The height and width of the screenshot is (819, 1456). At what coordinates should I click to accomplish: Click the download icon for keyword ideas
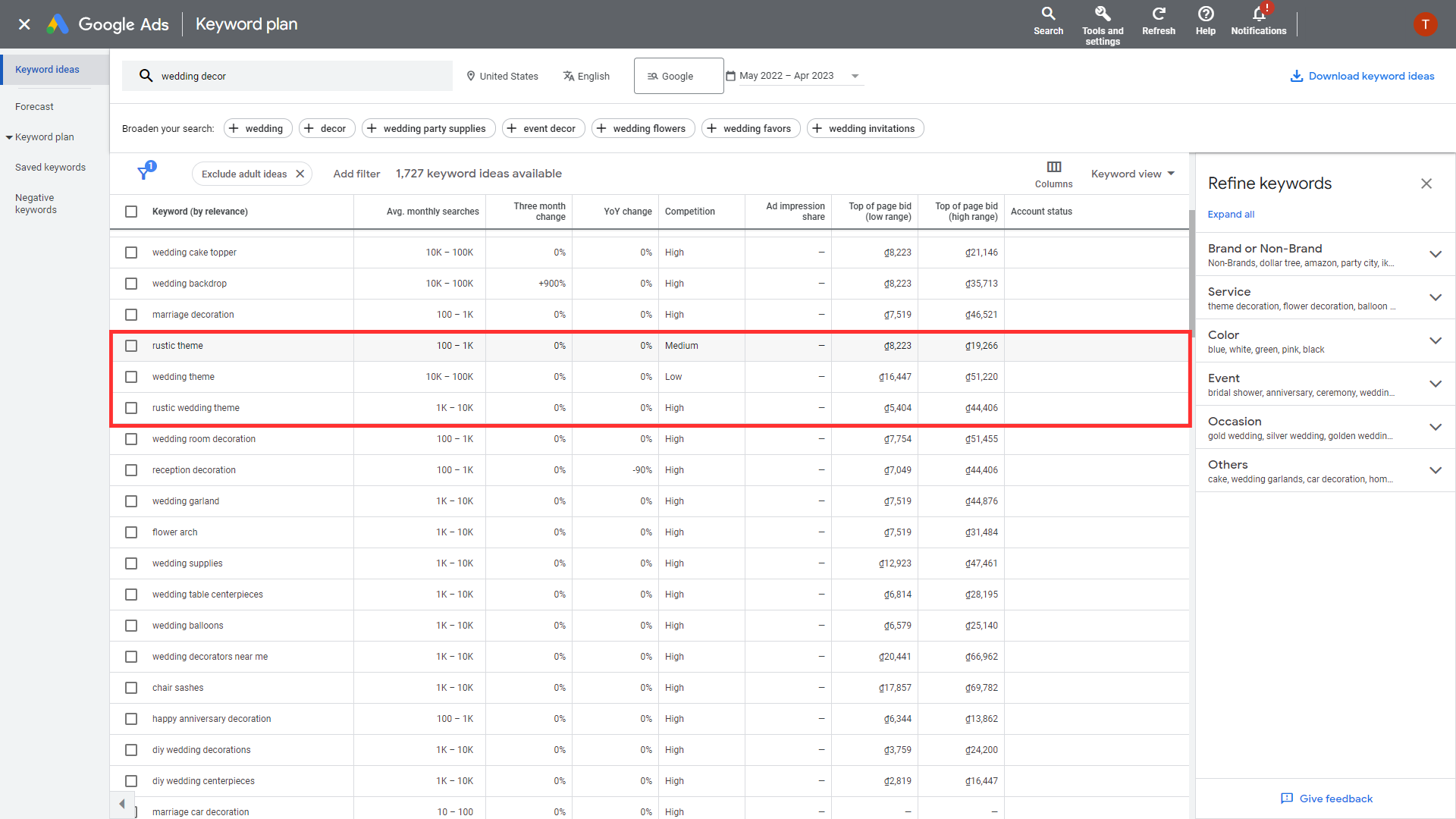pos(1297,76)
